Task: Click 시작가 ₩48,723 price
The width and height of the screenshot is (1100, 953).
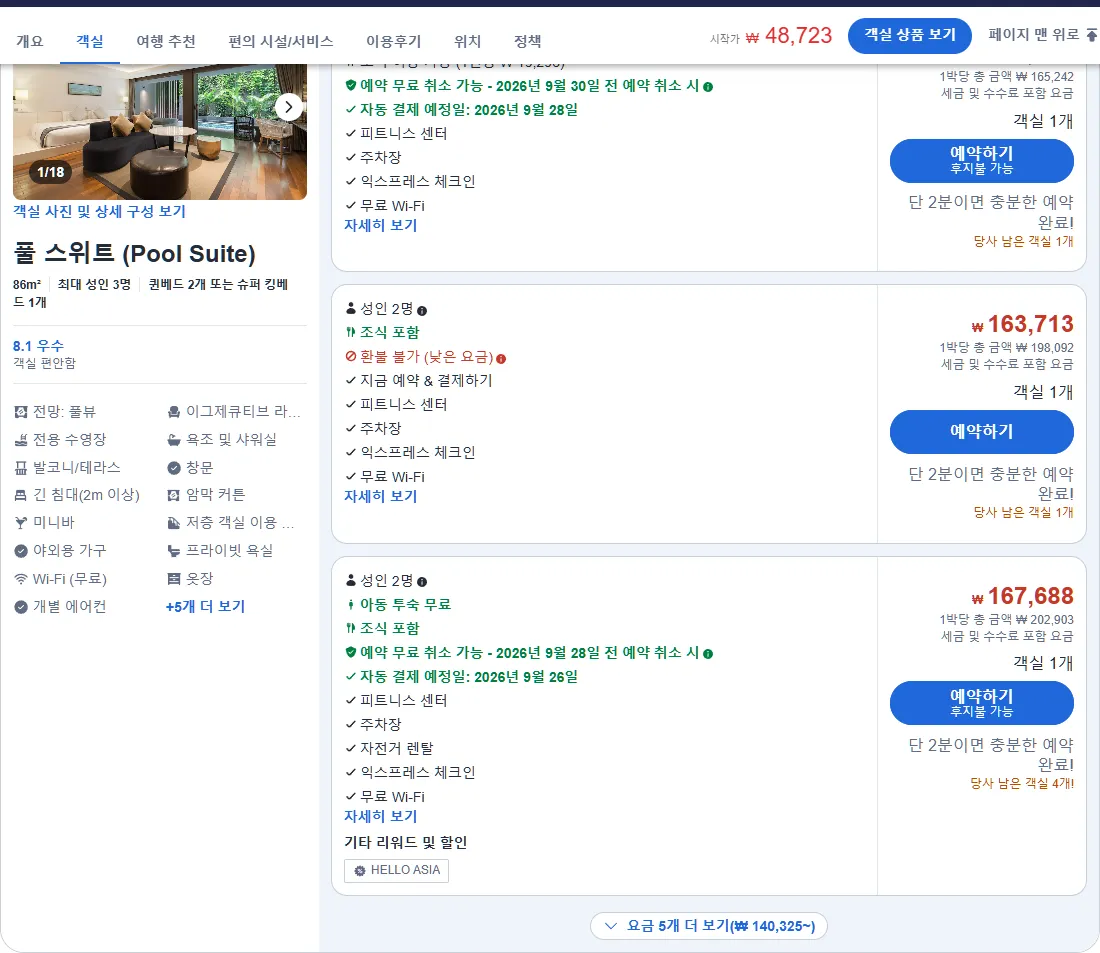Action: [770, 36]
